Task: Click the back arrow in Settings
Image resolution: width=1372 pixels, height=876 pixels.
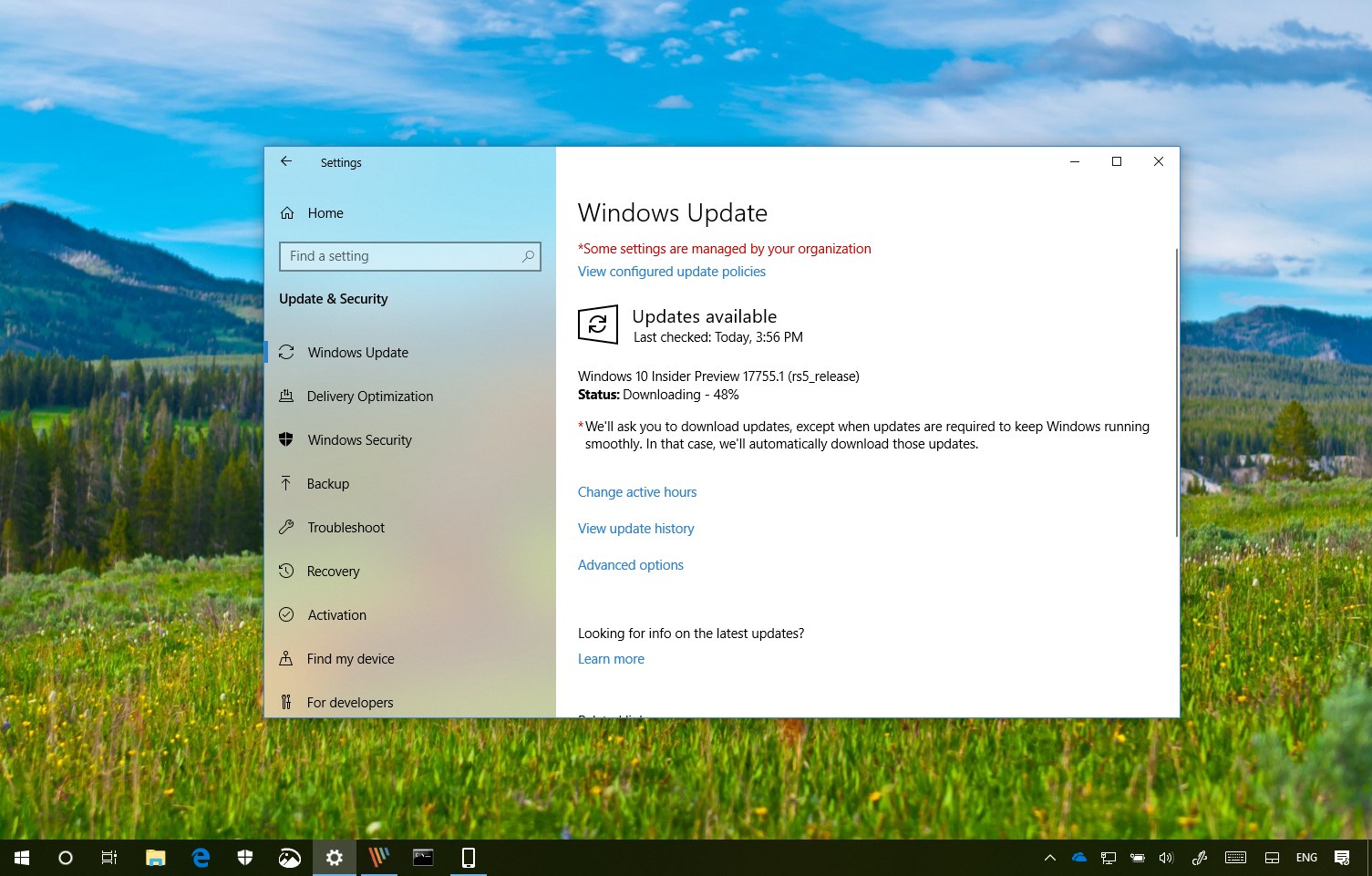Action: click(x=285, y=161)
